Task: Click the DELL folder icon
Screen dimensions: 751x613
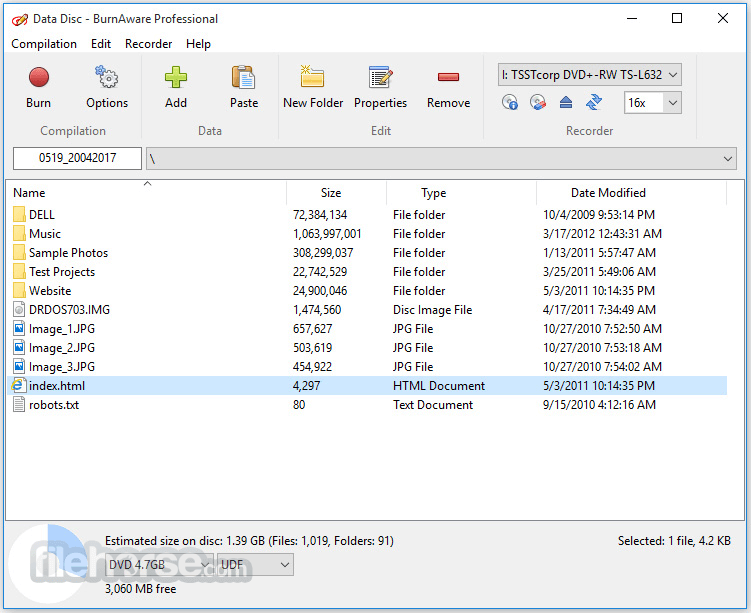Action: [19, 214]
